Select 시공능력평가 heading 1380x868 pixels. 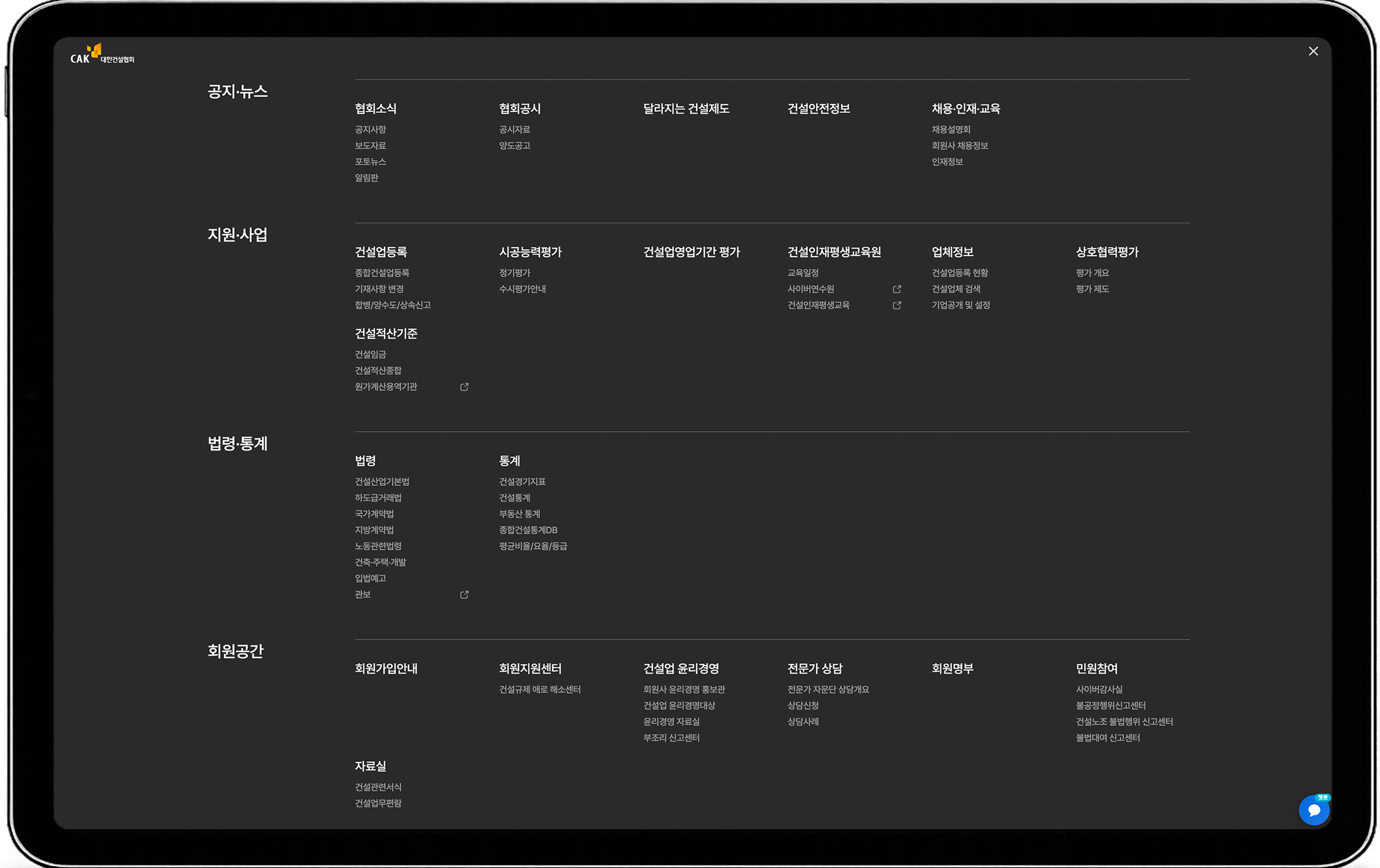pos(530,252)
